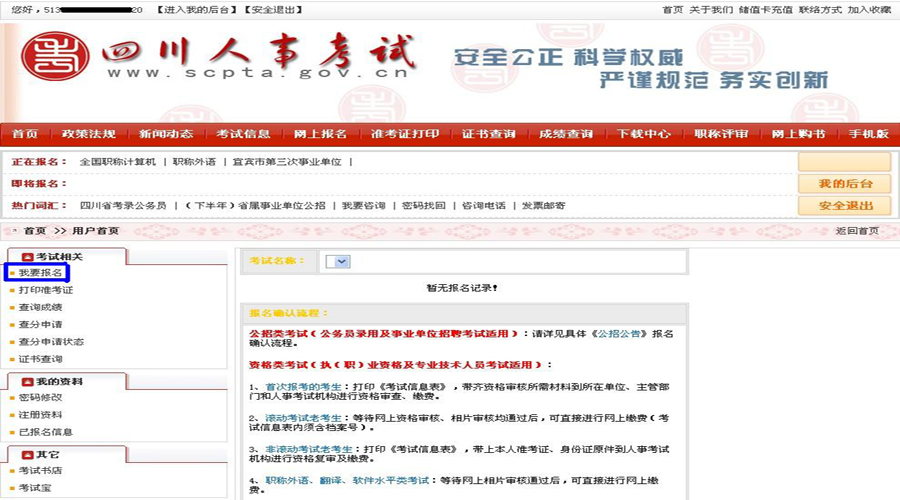Open 网上报名 in the red navigation bar
Screen dimensions: 900x500
[320, 134]
